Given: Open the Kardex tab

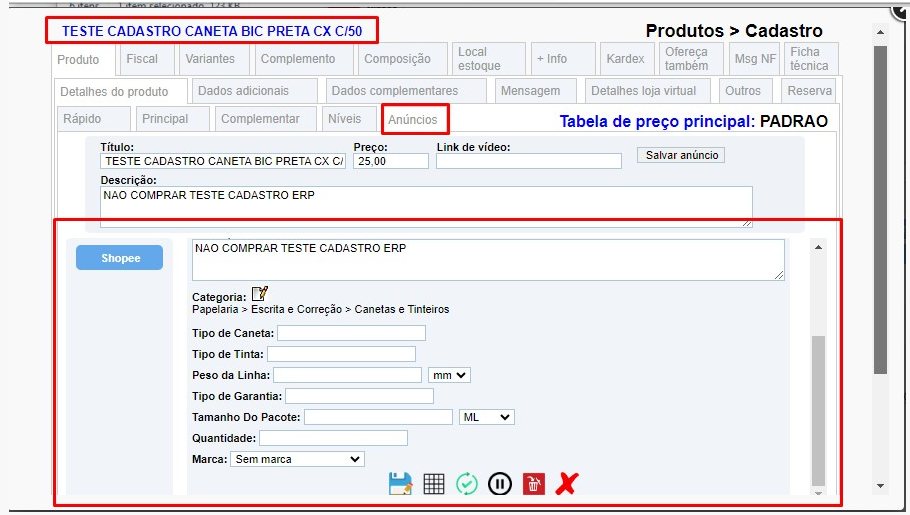Looking at the screenshot, I should (x=627, y=59).
